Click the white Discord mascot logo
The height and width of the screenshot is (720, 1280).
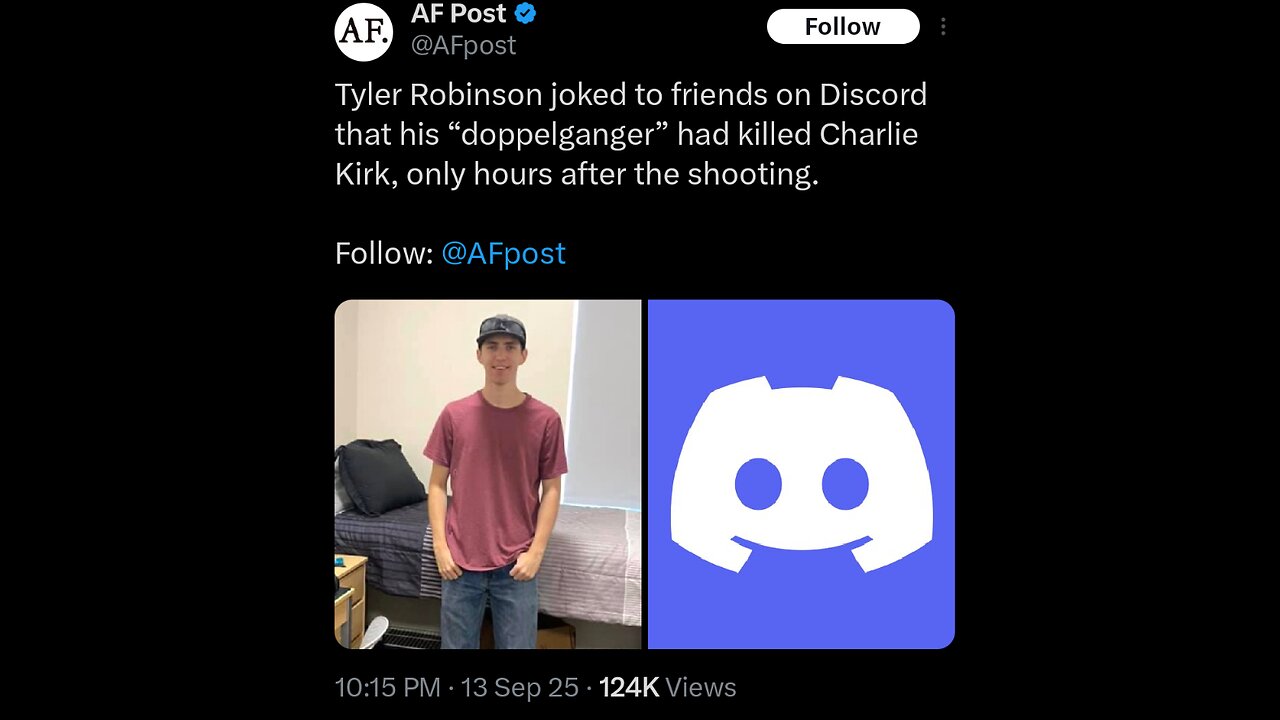801,474
